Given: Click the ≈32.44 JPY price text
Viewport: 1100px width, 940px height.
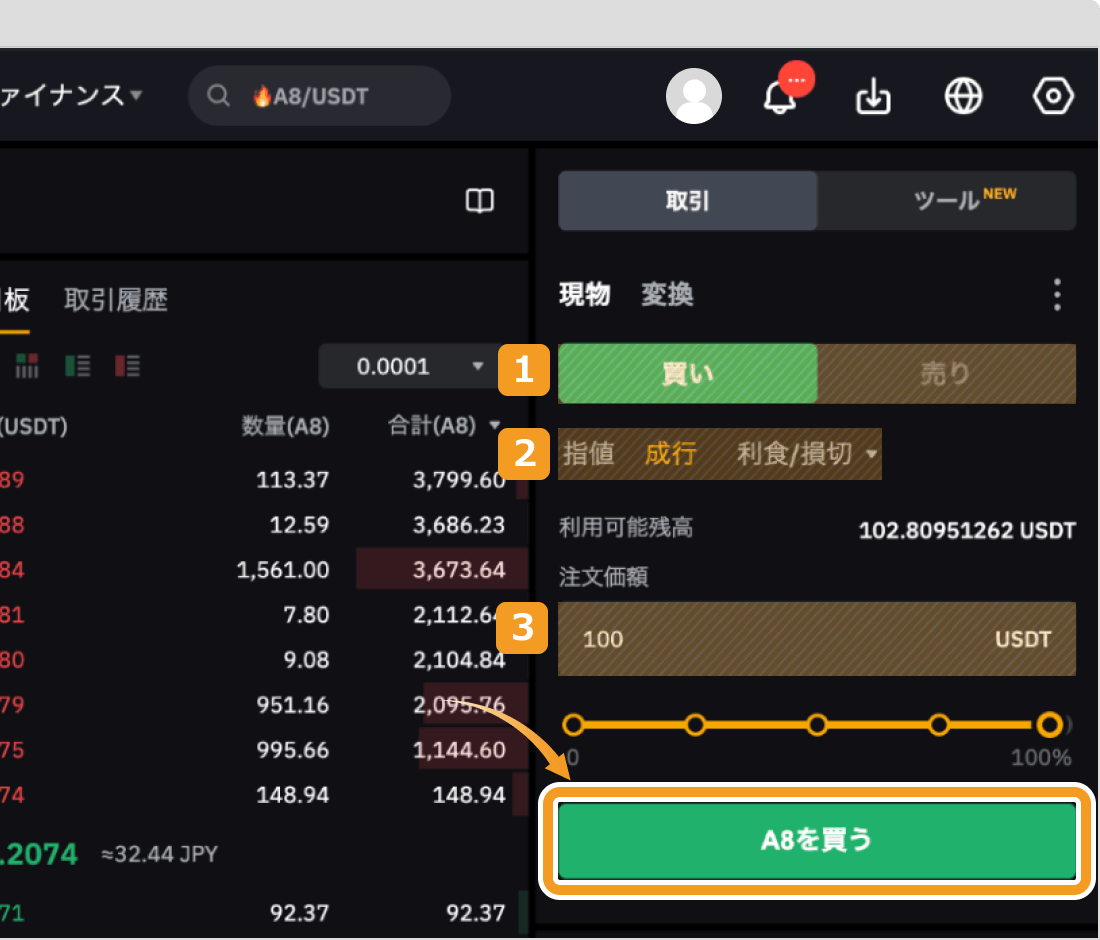Looking at the screenshot, I should click(160, 854).
